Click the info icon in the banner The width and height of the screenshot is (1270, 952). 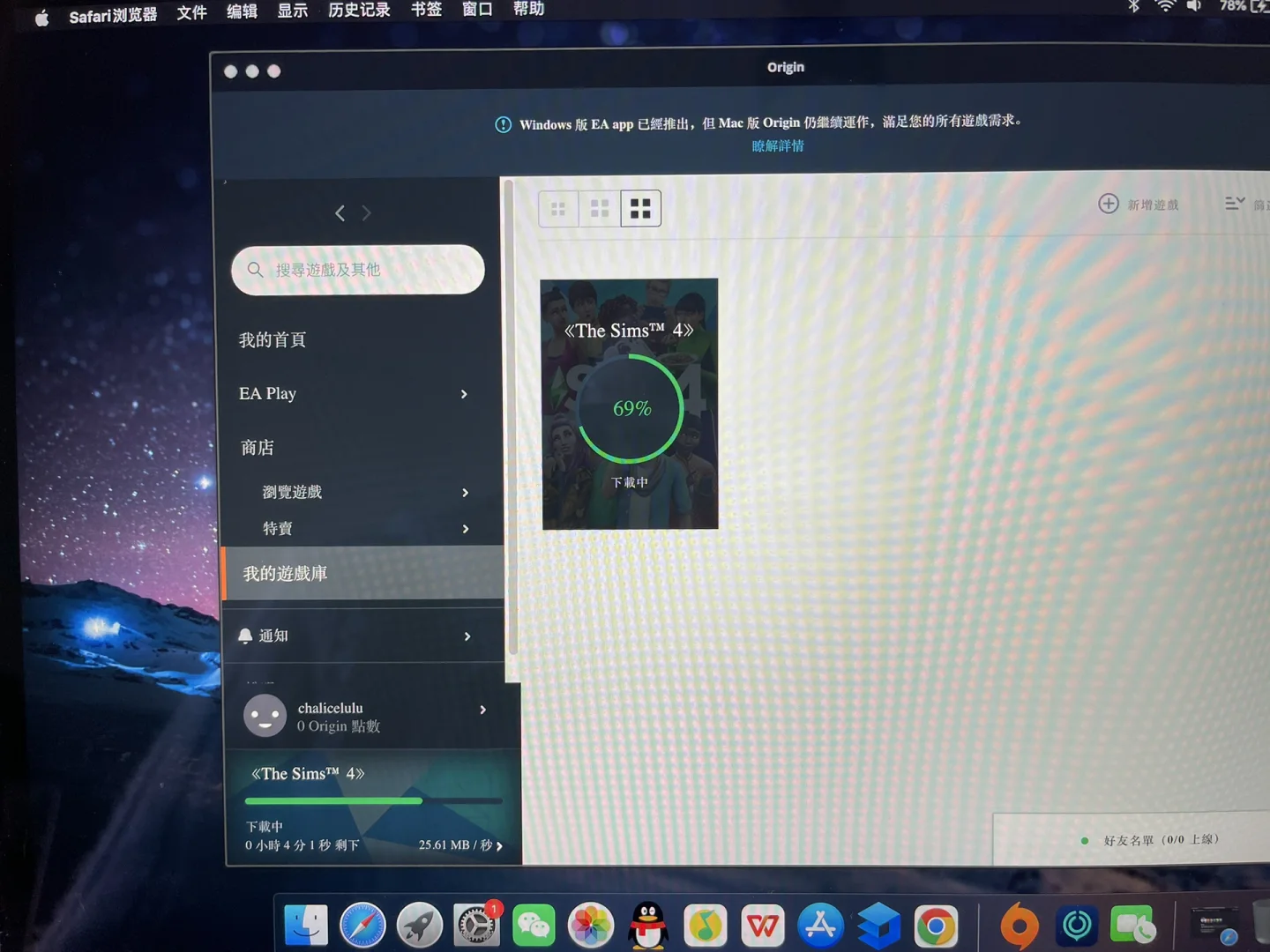(x=504, y=125)
